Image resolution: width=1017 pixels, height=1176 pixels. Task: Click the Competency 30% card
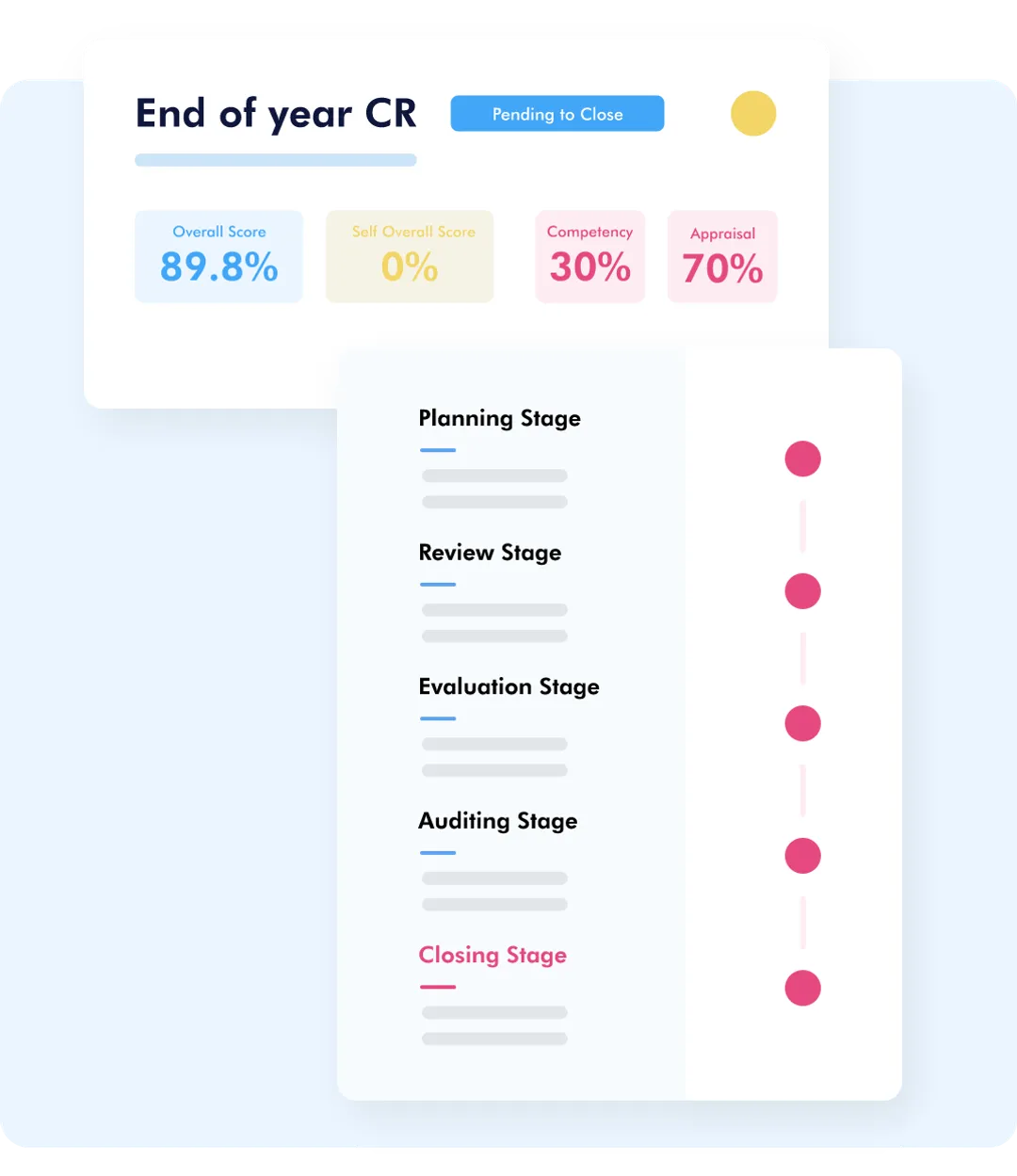point(589,256)
